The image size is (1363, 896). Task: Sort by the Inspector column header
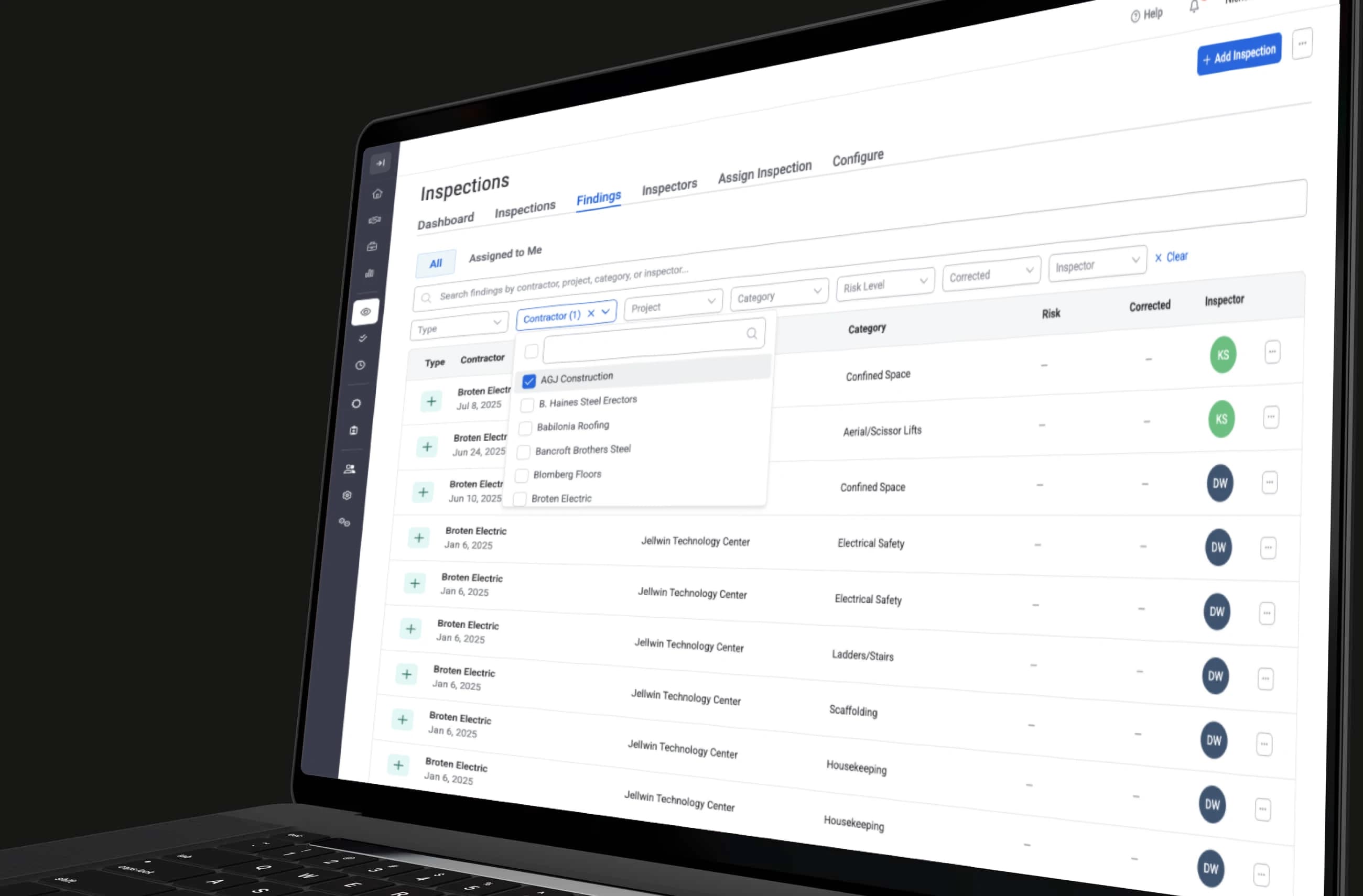[x=1224, y=300]
